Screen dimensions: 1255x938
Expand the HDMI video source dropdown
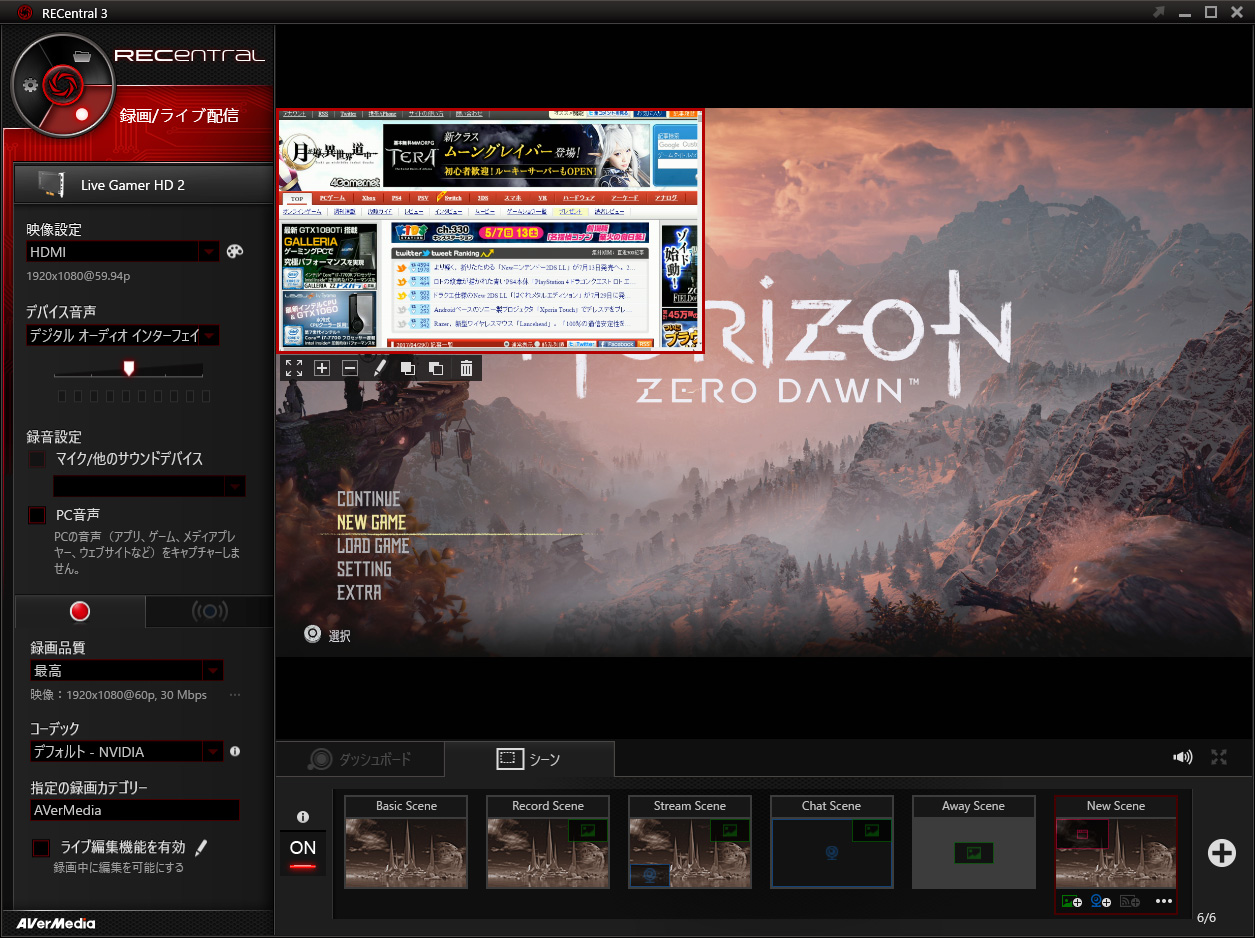(x=209, y=252)
